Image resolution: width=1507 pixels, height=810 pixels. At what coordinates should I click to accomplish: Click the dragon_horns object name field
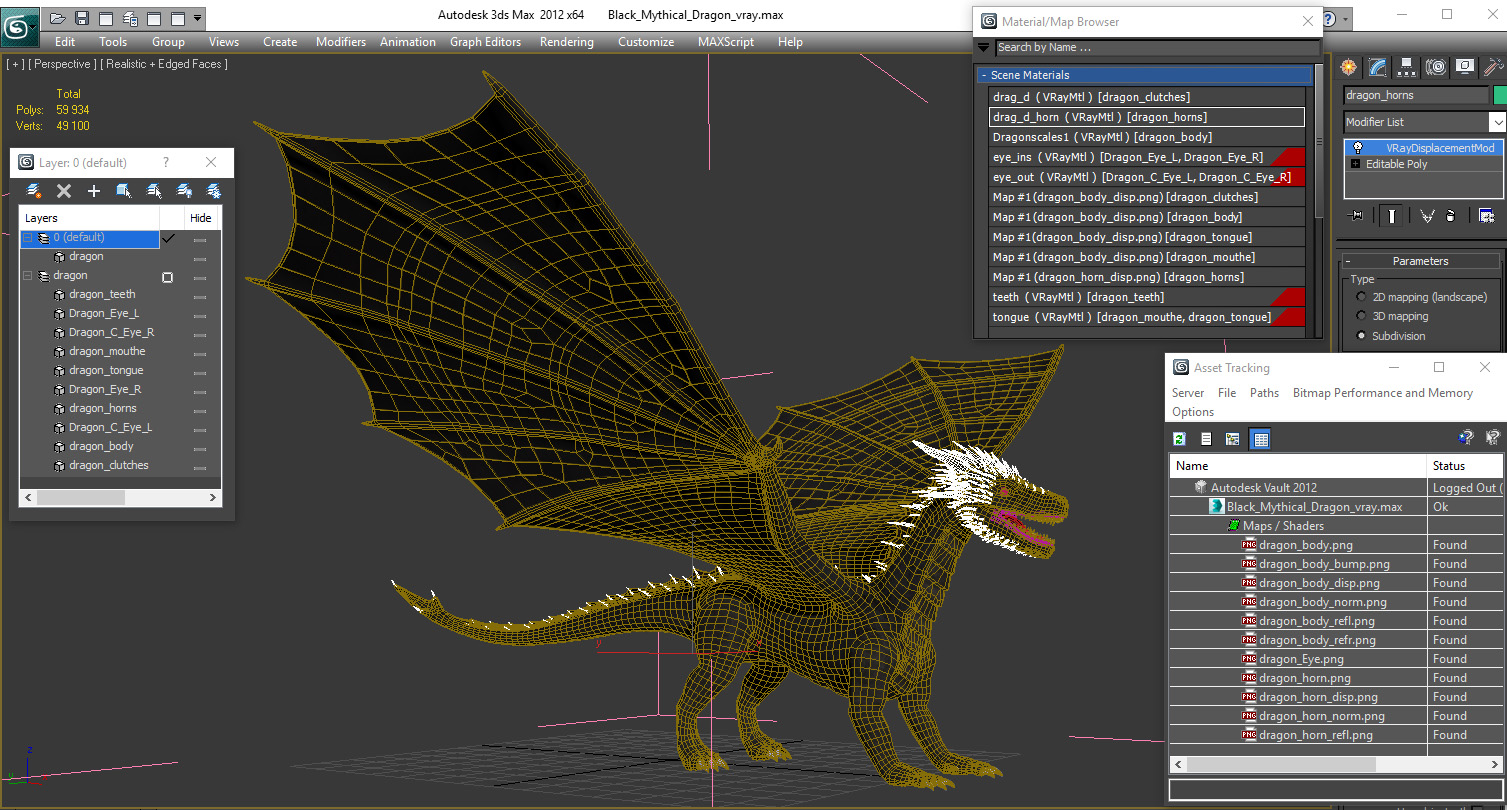1415,95
